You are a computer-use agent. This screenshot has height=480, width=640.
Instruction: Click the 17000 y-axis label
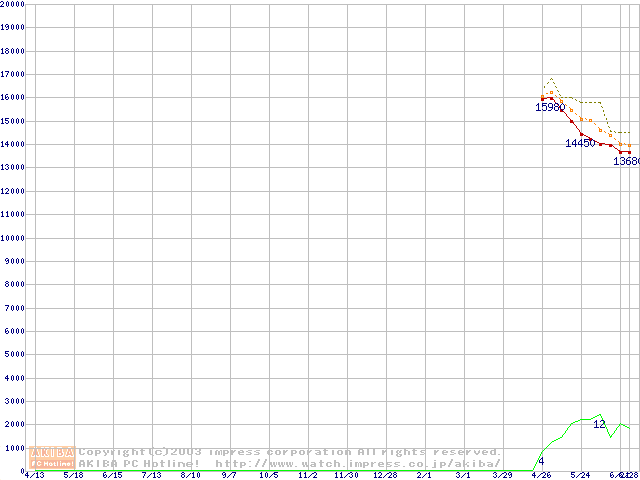pos(13,74)
